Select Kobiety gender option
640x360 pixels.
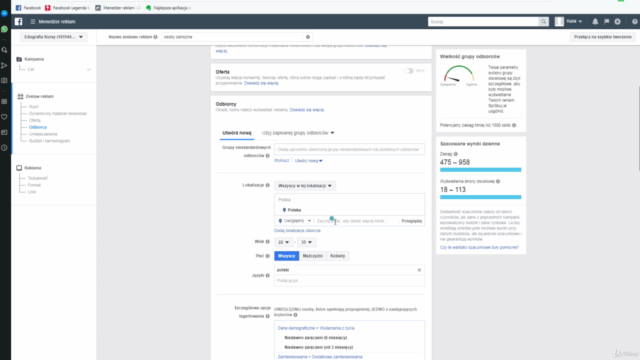coord(338,256)
